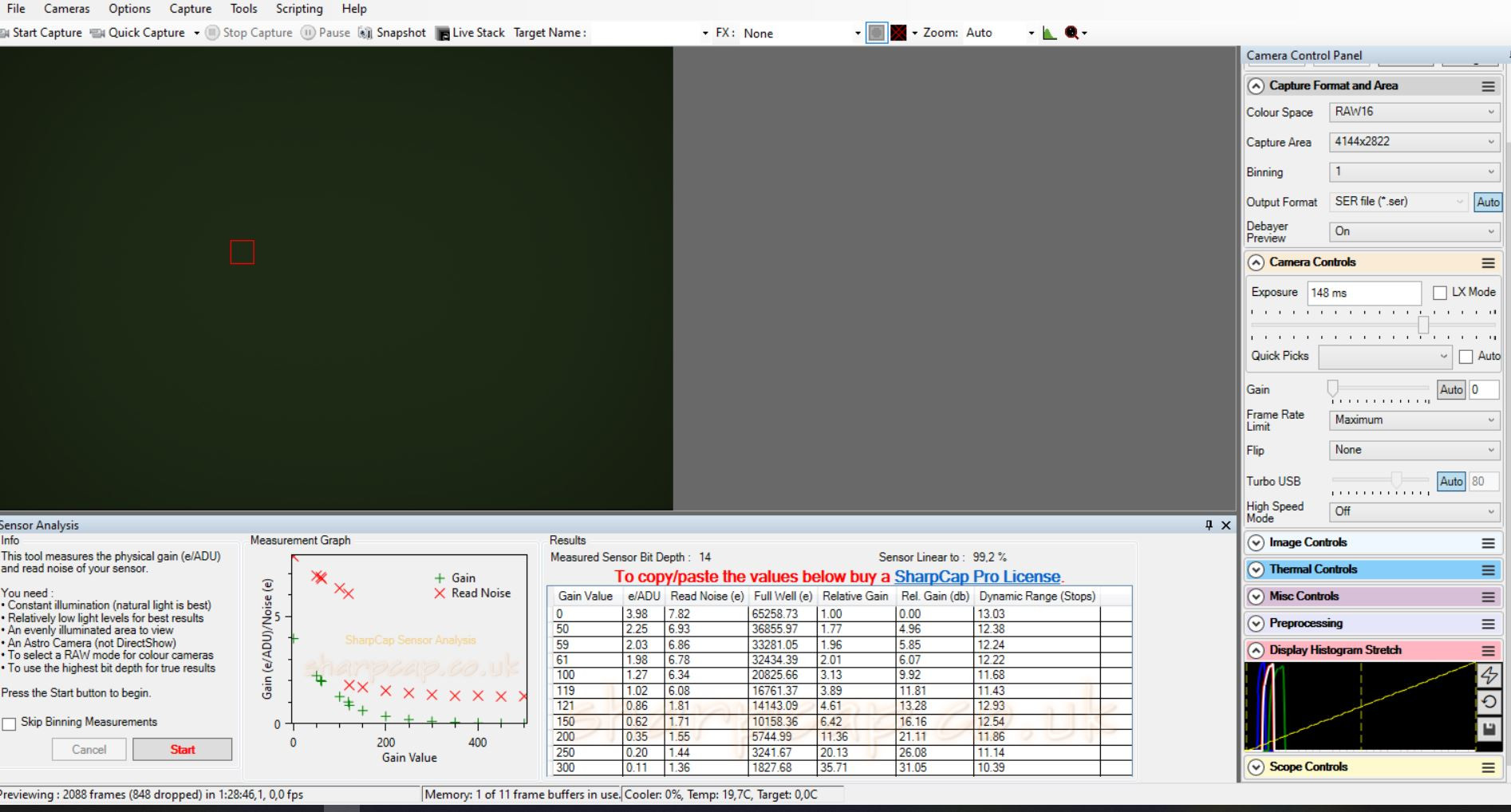1511x812 pixels.
Task: Open the Cameras menu
Action: 67,9
